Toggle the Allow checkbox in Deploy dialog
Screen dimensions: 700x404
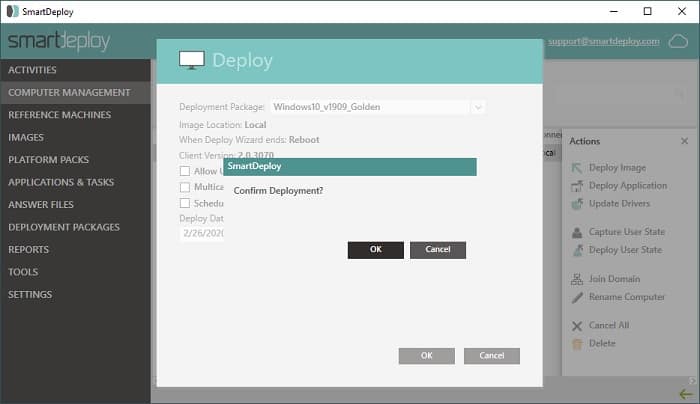(x=185, y=172)
